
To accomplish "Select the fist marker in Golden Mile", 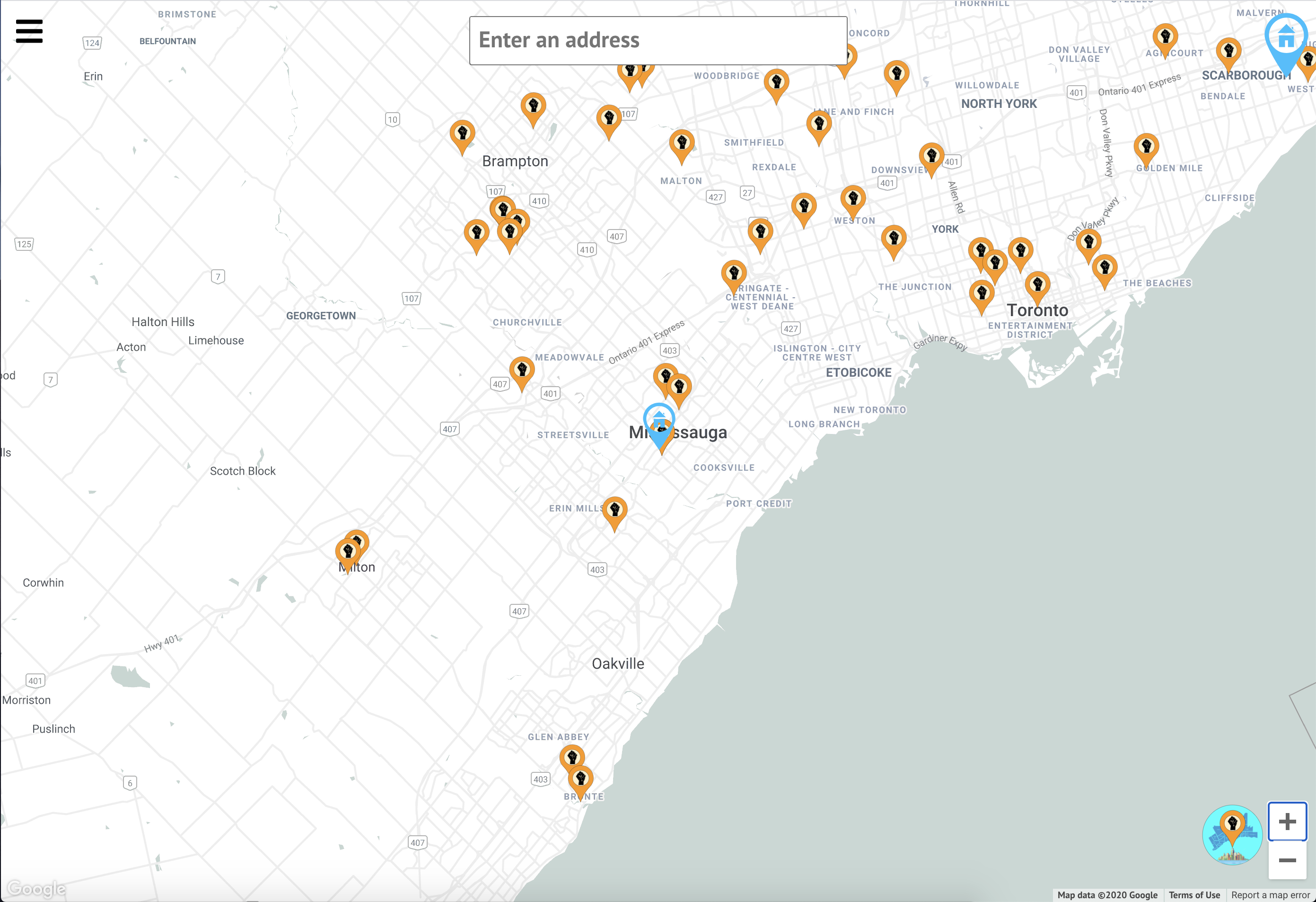I will [1146, 146].
